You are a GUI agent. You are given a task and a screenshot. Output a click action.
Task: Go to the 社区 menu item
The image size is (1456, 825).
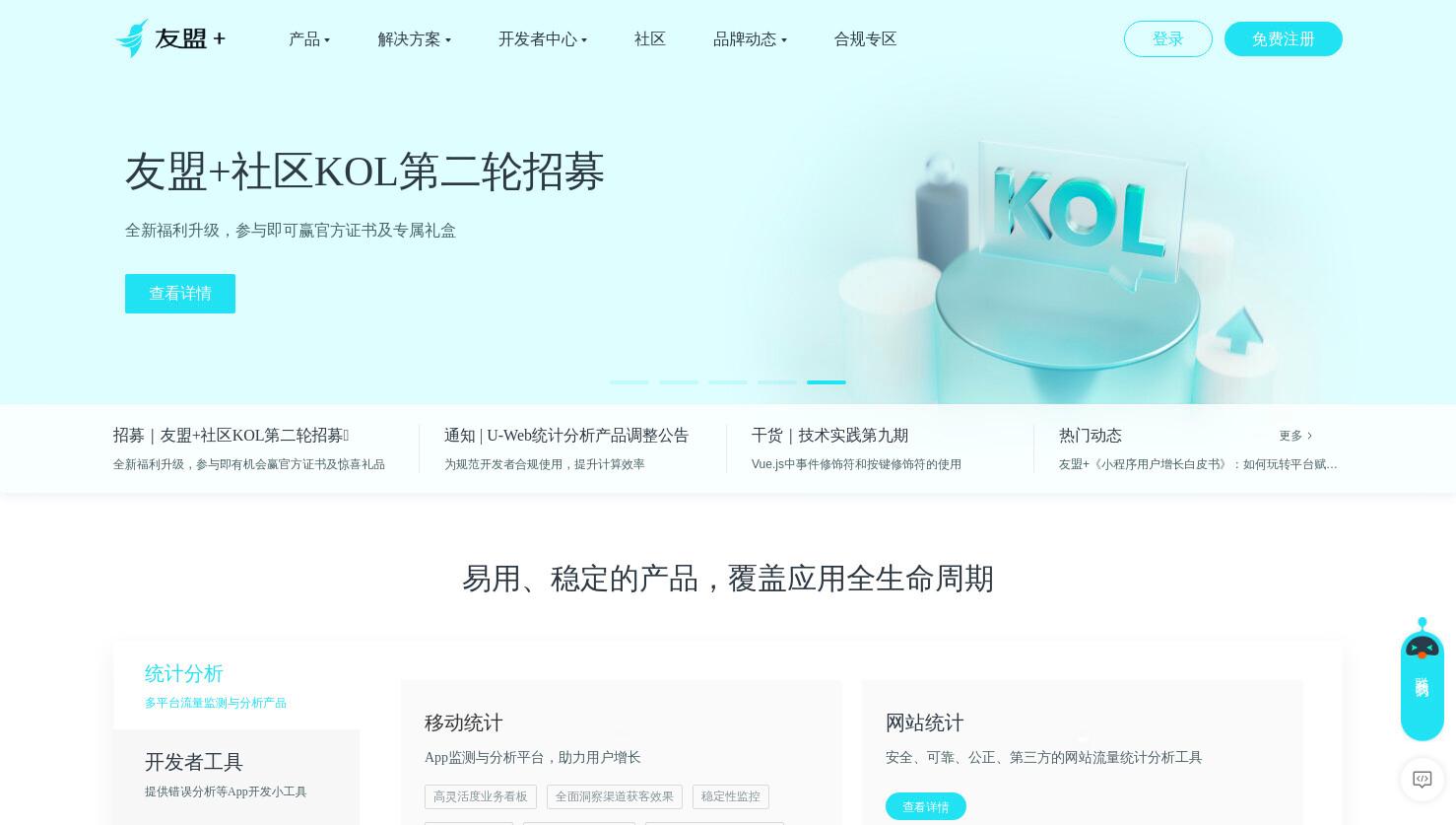point(650,39)
